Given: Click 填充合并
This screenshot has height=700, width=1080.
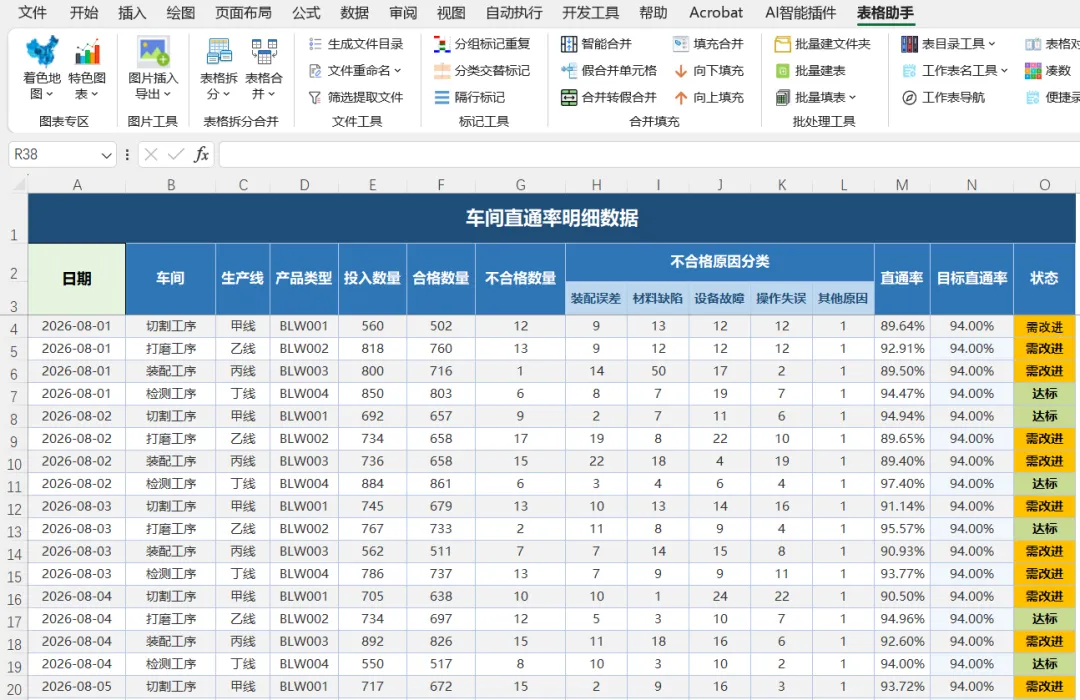Looking at the screenshot, I should (708, 44).
